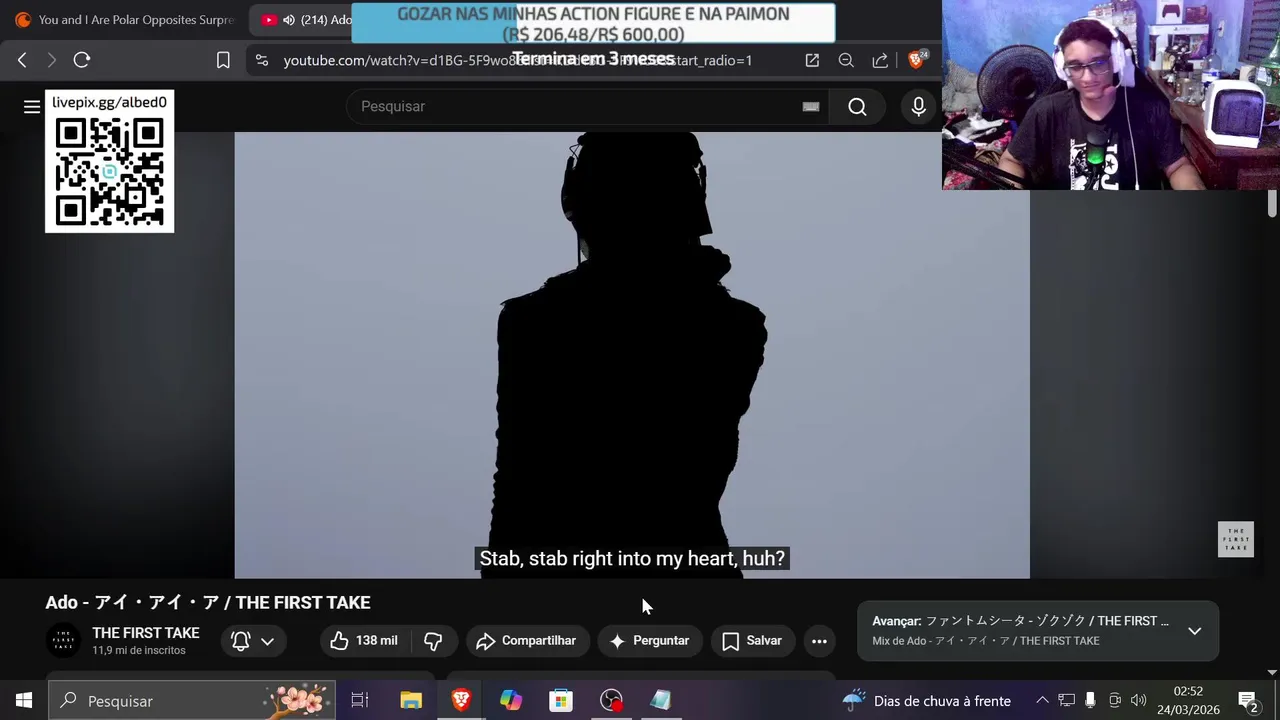Click the zoom magnifier icon in address bar
The image size is (1280, 720).
tap(846, 60)
